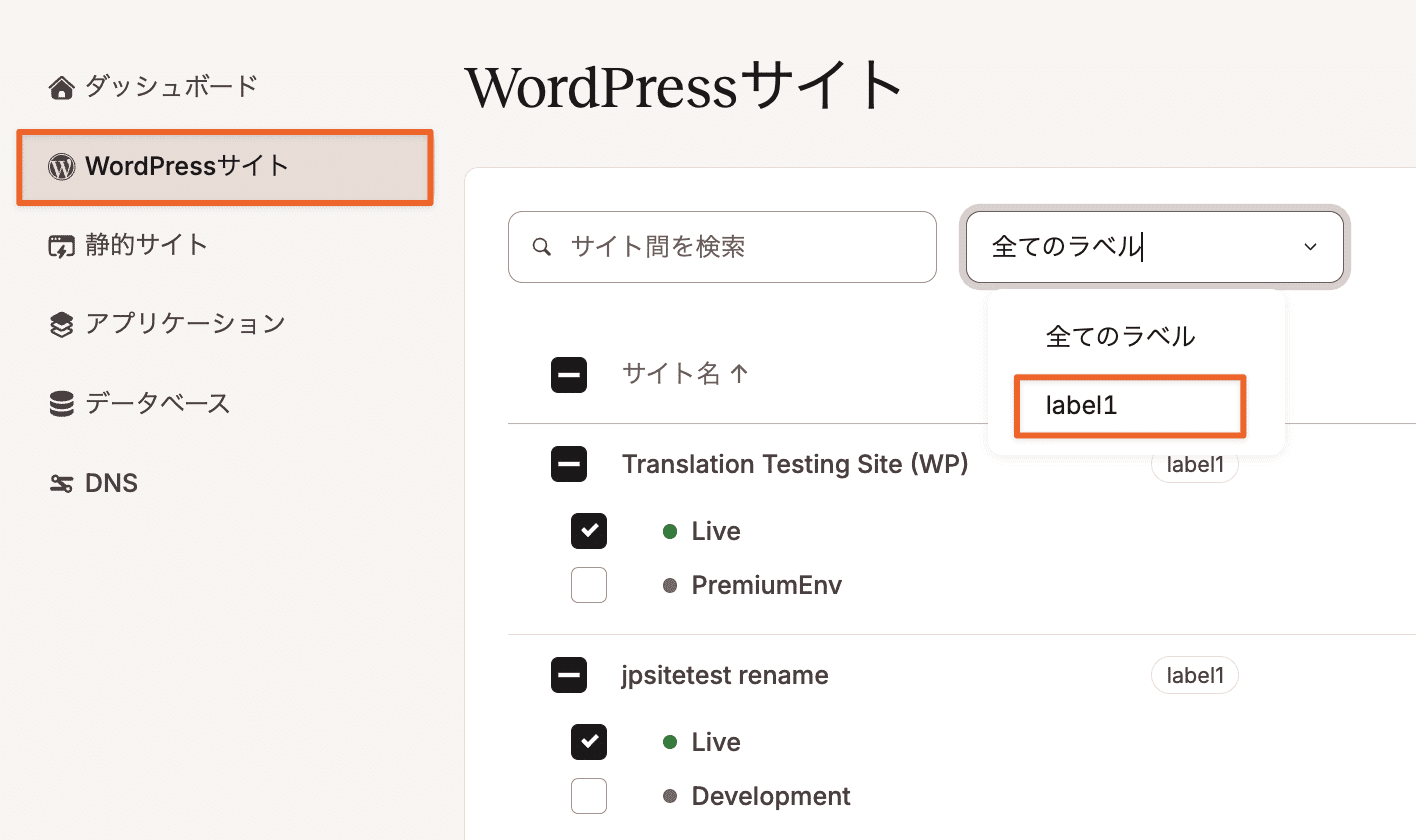
Task: Click green status dot of Translation Testing Live
Action: (670, 531)
